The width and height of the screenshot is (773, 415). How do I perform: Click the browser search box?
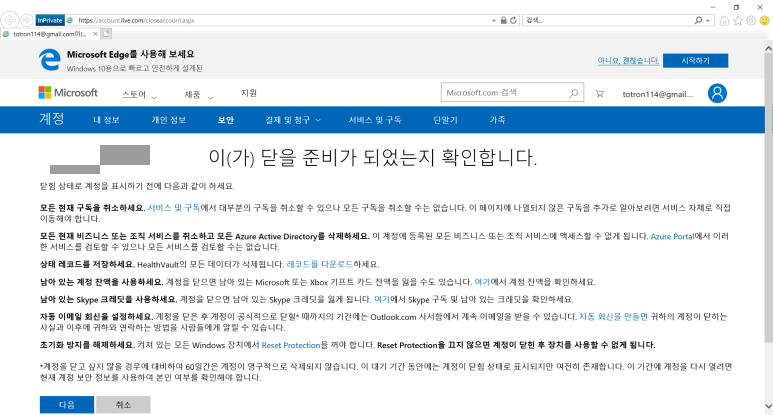(607, 20)
